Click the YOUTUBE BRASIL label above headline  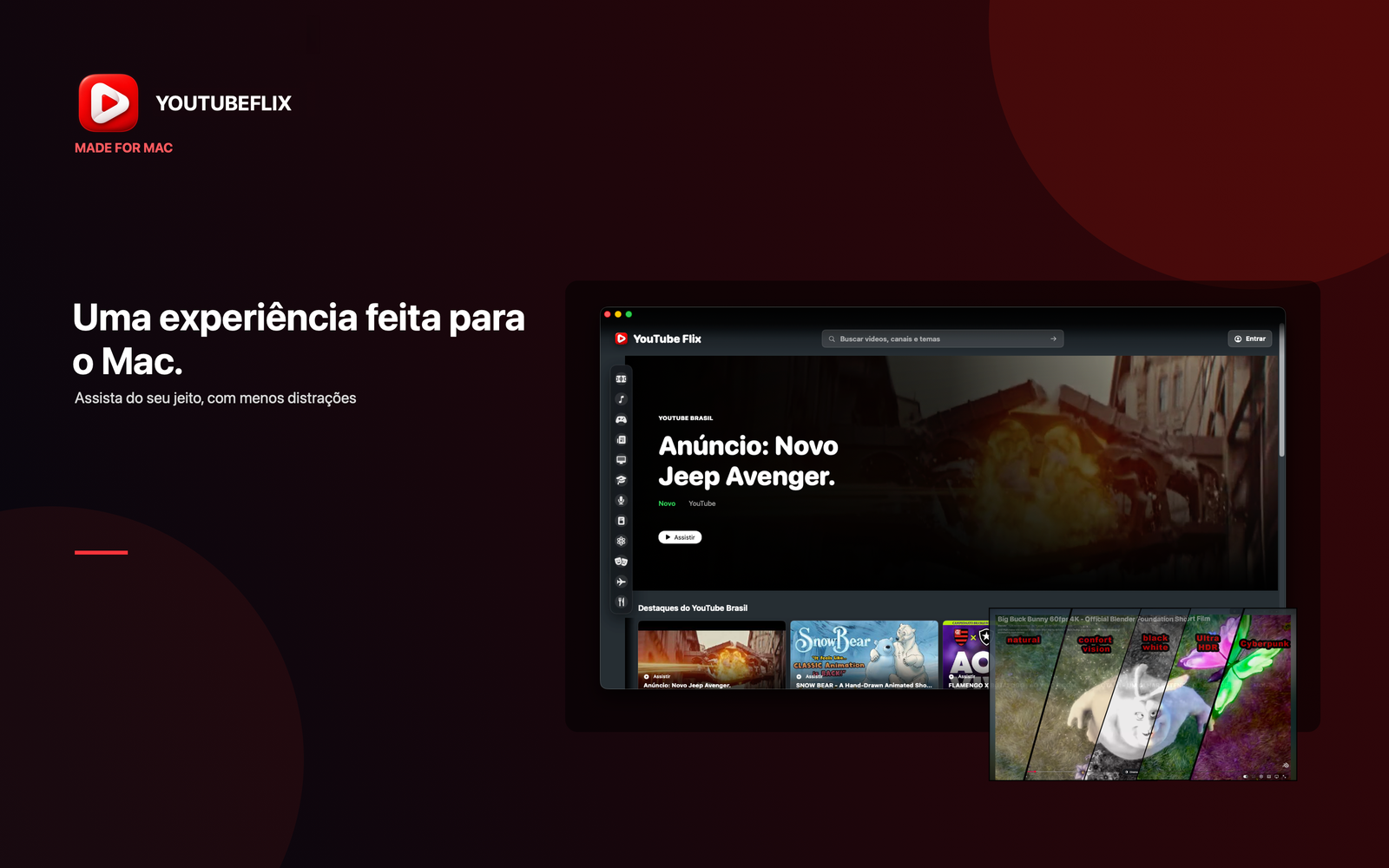click(x=686, y=418)
